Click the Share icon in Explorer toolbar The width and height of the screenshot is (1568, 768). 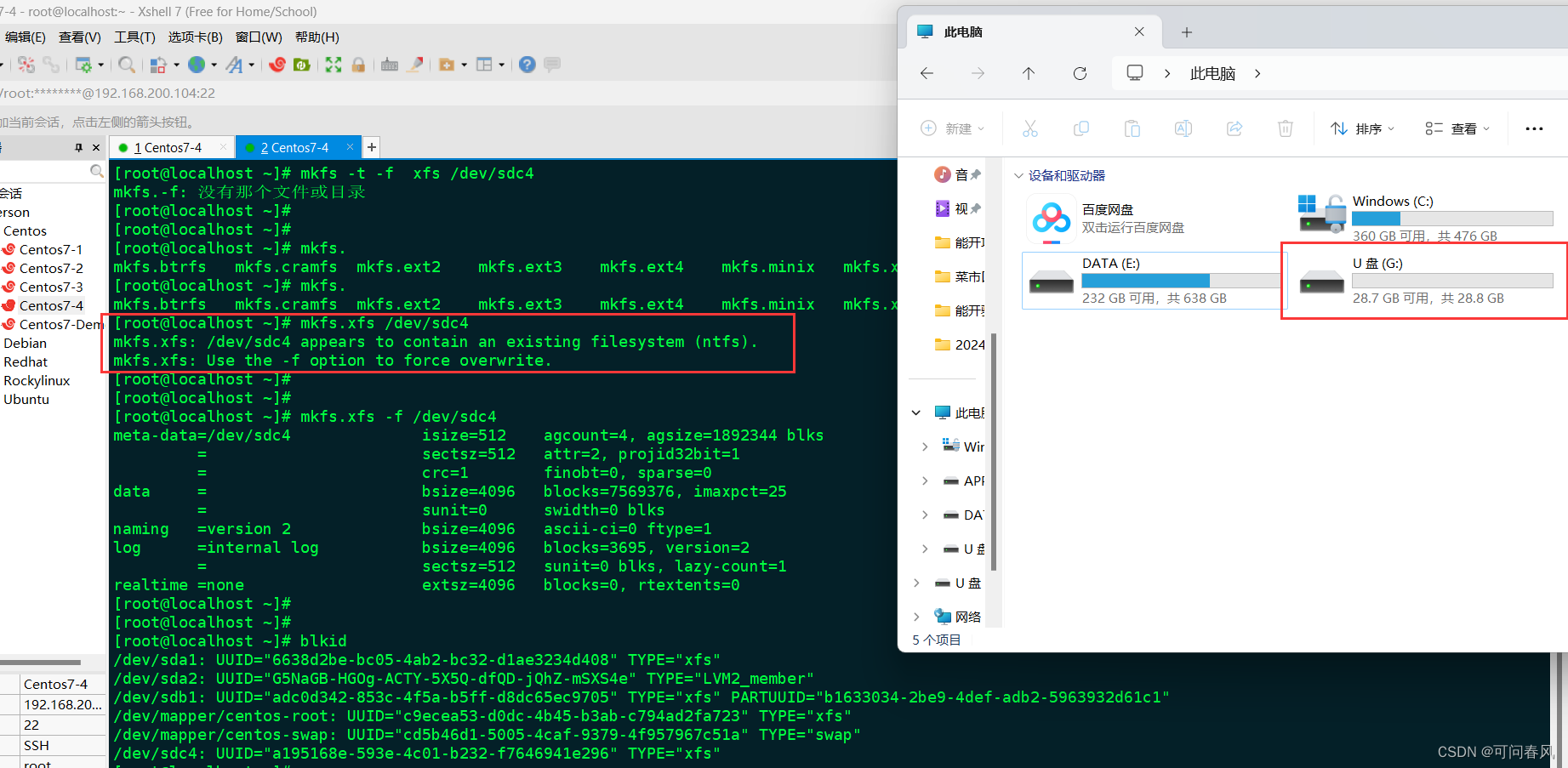[x=1234, y=128]
